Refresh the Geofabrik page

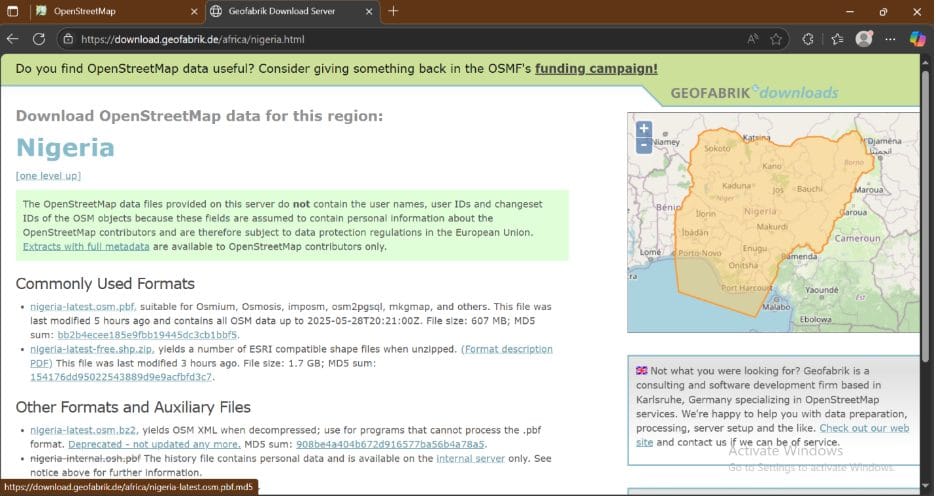click(39, 39)
